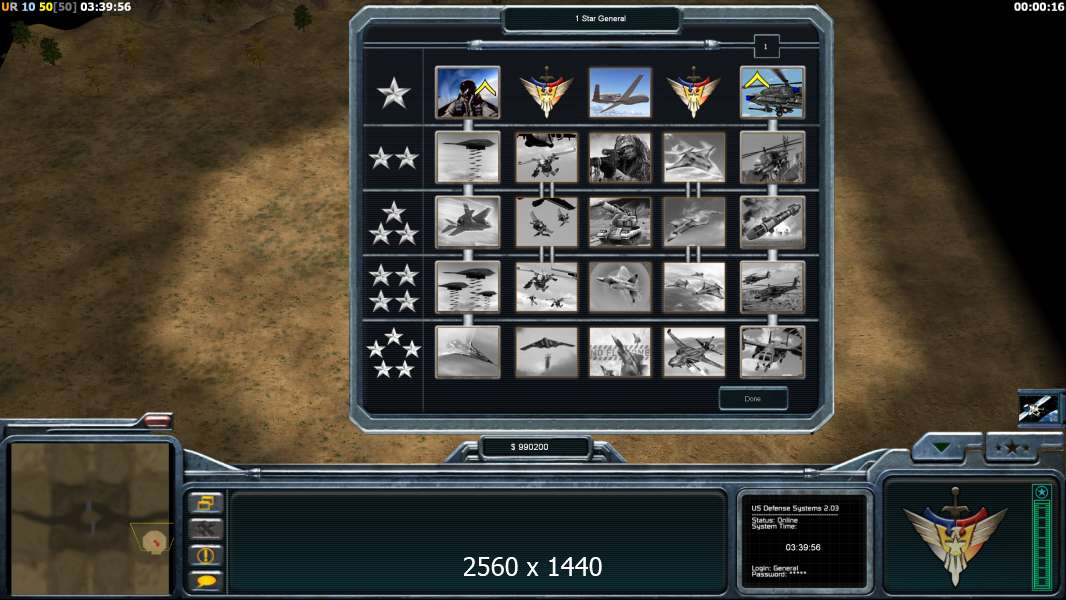This screenshot has height=600, width=1066.
Task: Click the Done button
Action: (x=753, y=399)
